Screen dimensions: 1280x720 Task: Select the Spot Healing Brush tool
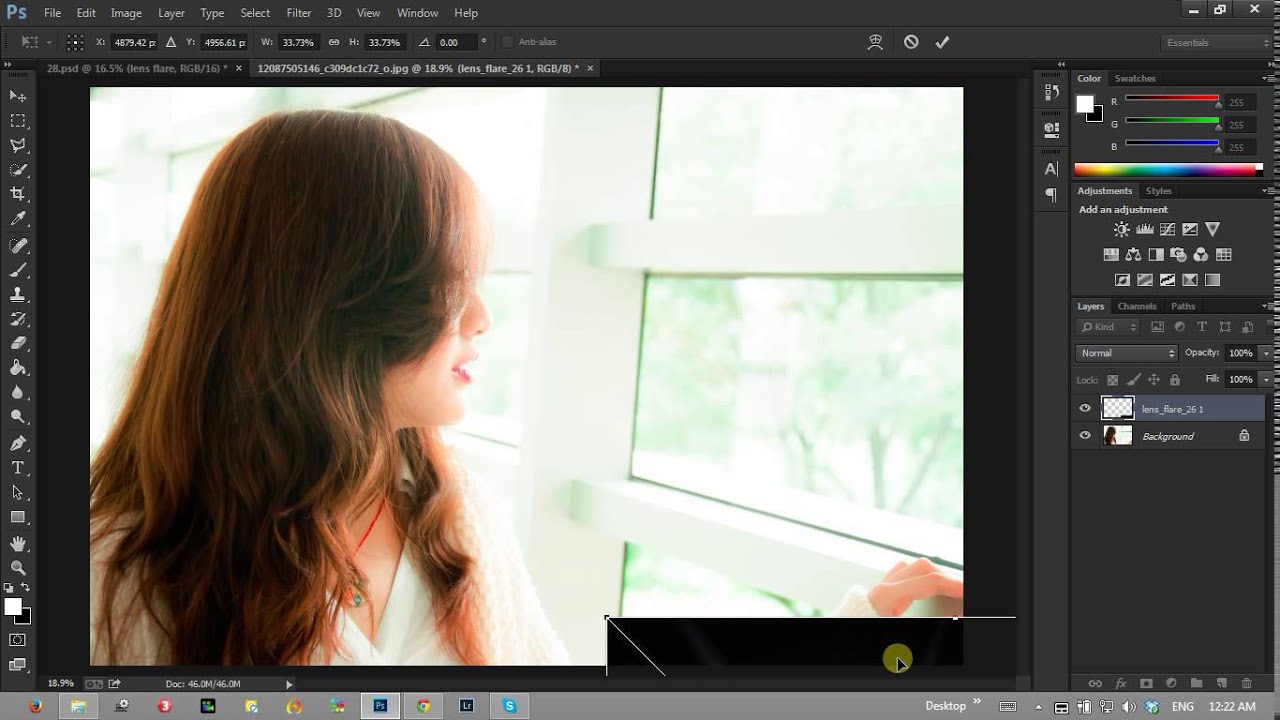(18, 245)
